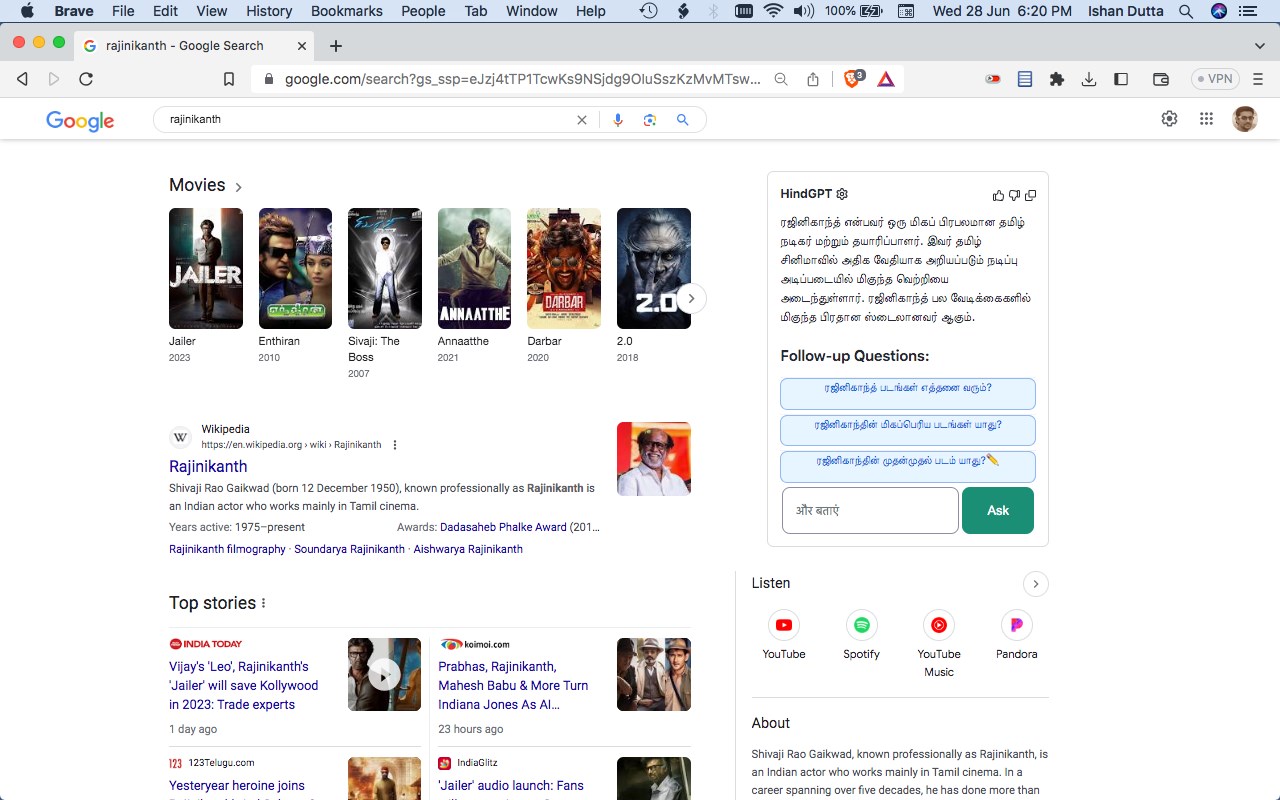Click the Enthiran movie poster
This screenshot has width=1280, height=800.
click(x=295, y=268)
